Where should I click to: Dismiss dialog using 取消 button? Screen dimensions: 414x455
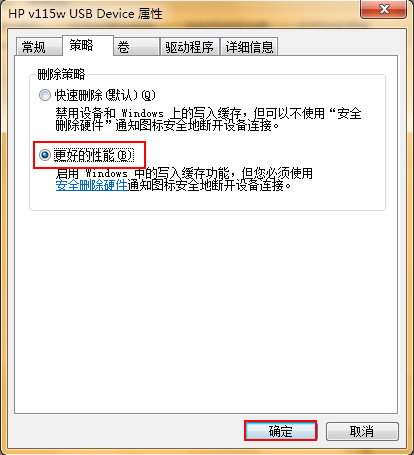(362, 431)
